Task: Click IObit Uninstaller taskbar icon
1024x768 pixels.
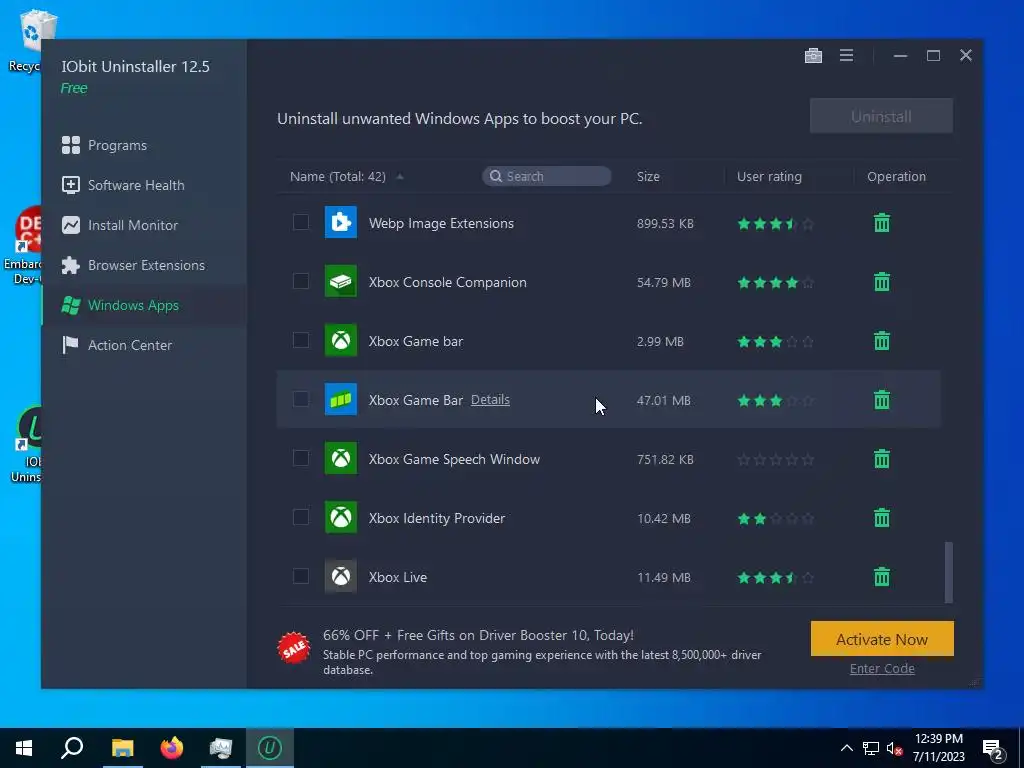Action: (x=270, y=748)
